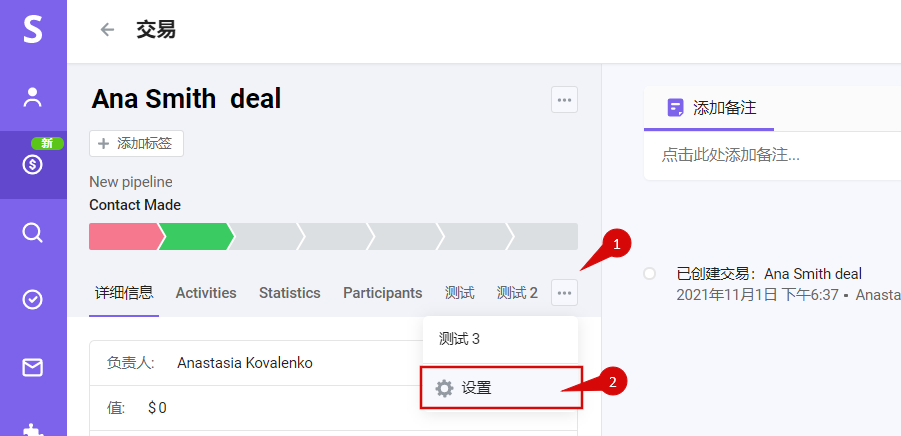Select 设置 from the dropdown menu

[x=501, y=388]
